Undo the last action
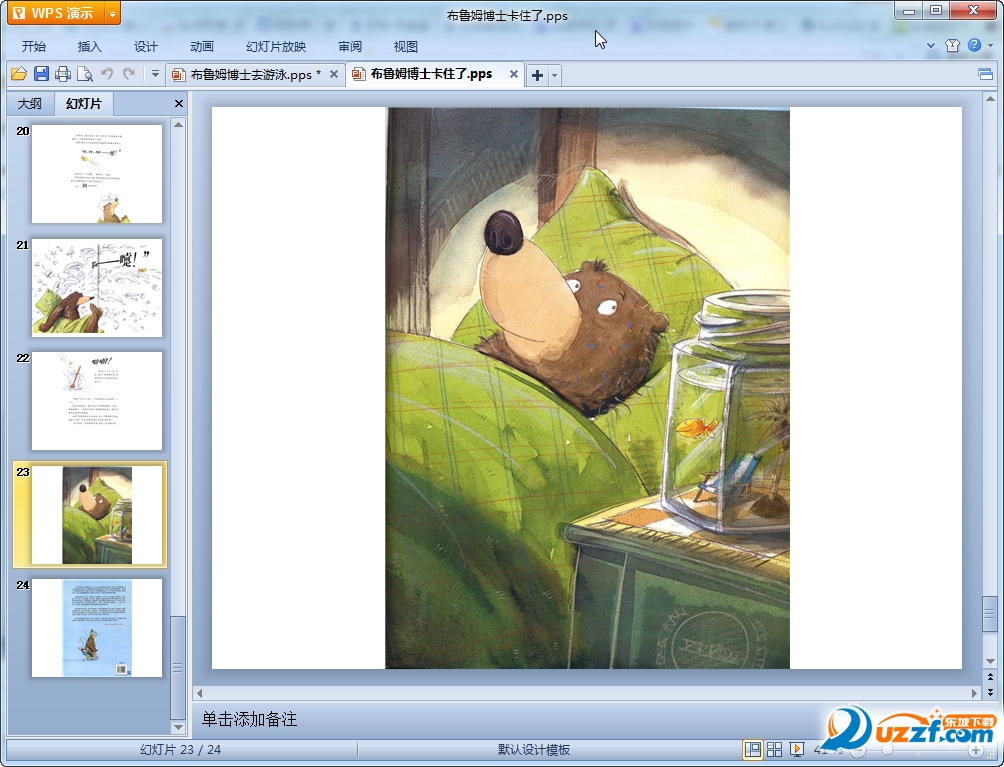1004x767 pixels. [x=107, y=74]
